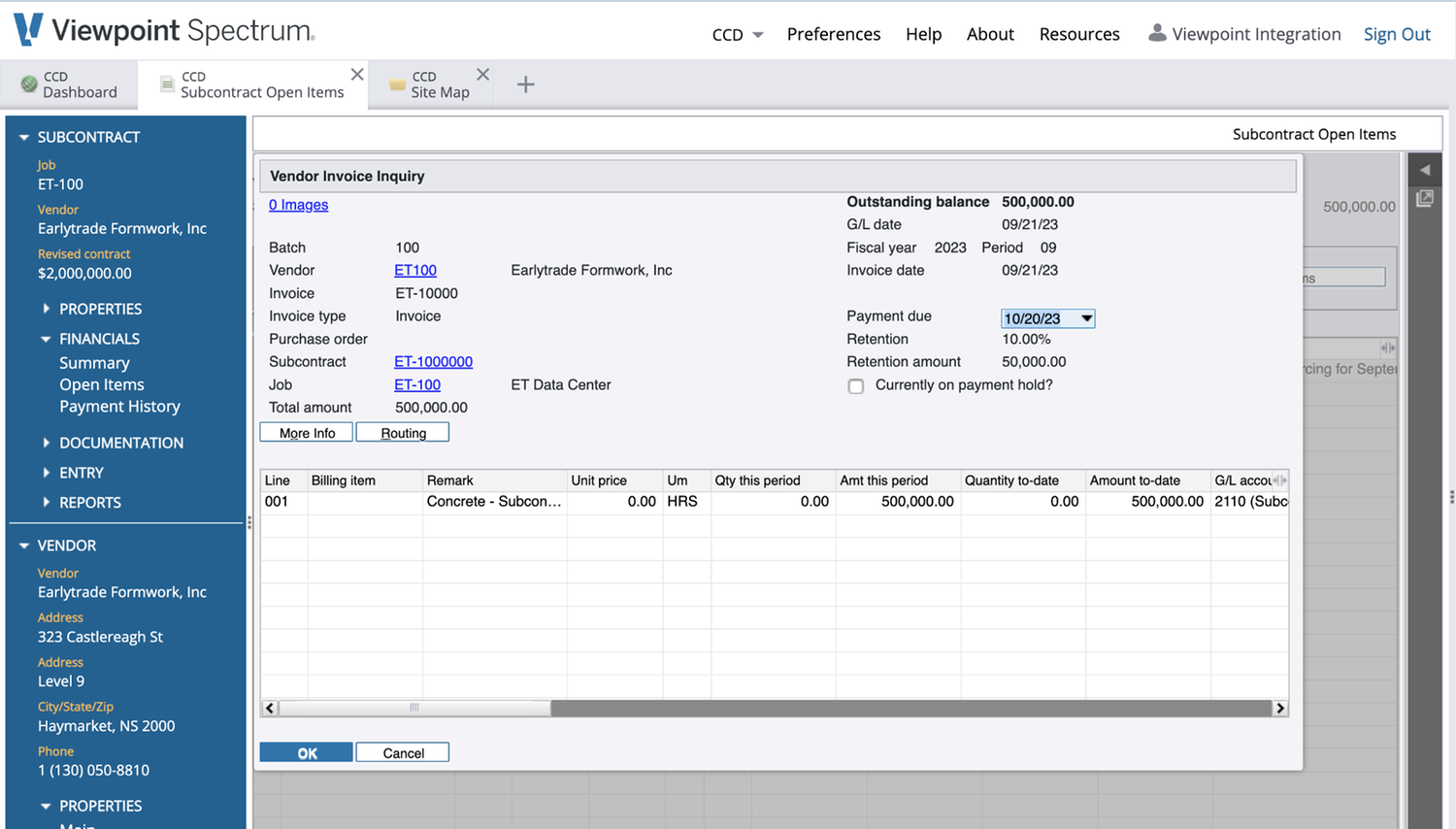The image size is (1456, 829).
Task: Click the Quantity to-date column header
Action: 1022,481
